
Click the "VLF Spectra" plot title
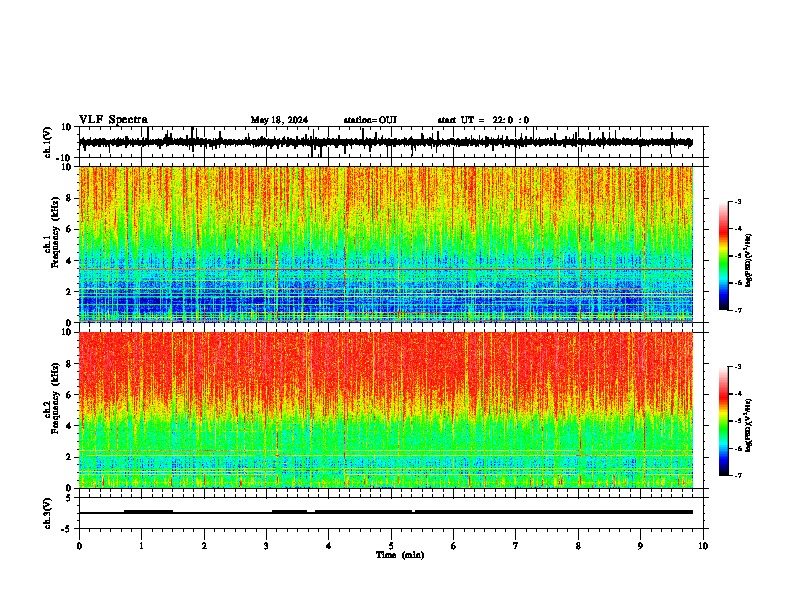pos(113,120)
